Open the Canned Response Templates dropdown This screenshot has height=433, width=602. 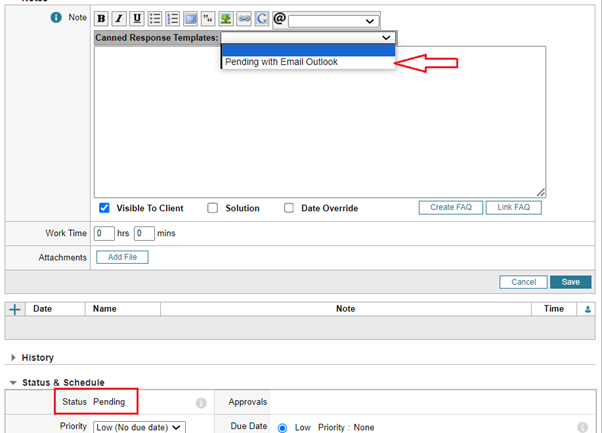click(x=308, y=36)
